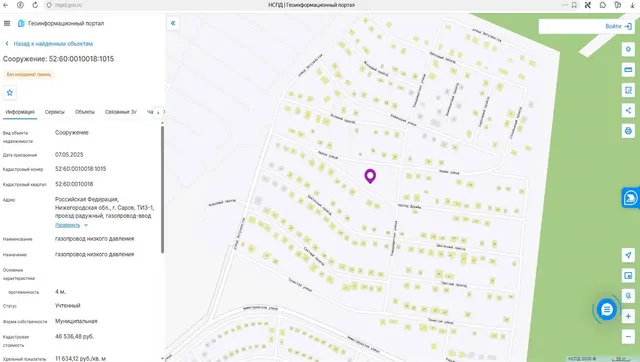Image resolution: width=640 pixels, height=362 pixels.
Task: Open the hamburger menu of the portal
Action: (x=7, y=23)
